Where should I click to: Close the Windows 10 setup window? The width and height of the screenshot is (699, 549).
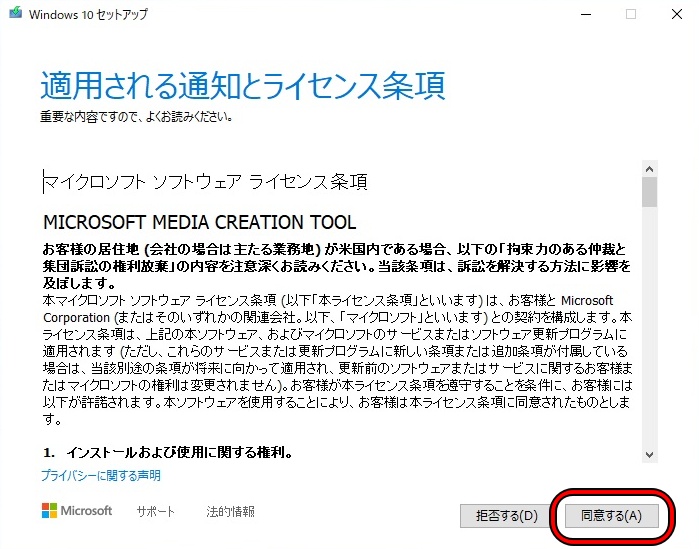coord(677,14)
